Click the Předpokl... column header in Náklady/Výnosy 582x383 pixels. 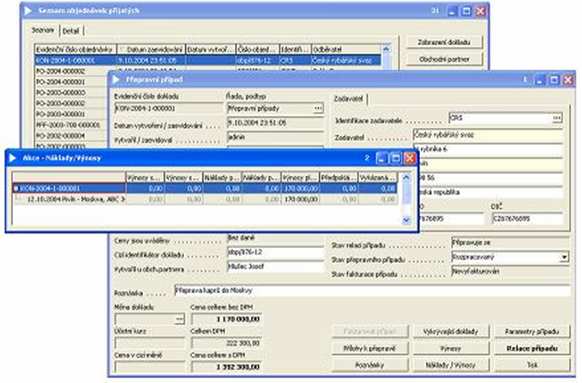[x=339, y=178]
